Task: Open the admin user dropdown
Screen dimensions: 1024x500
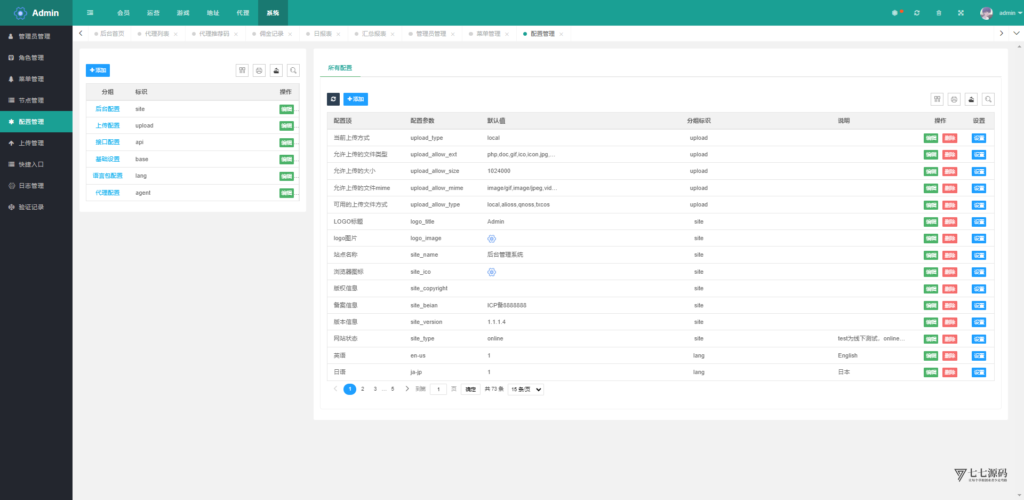Action: pos(1010,12)
